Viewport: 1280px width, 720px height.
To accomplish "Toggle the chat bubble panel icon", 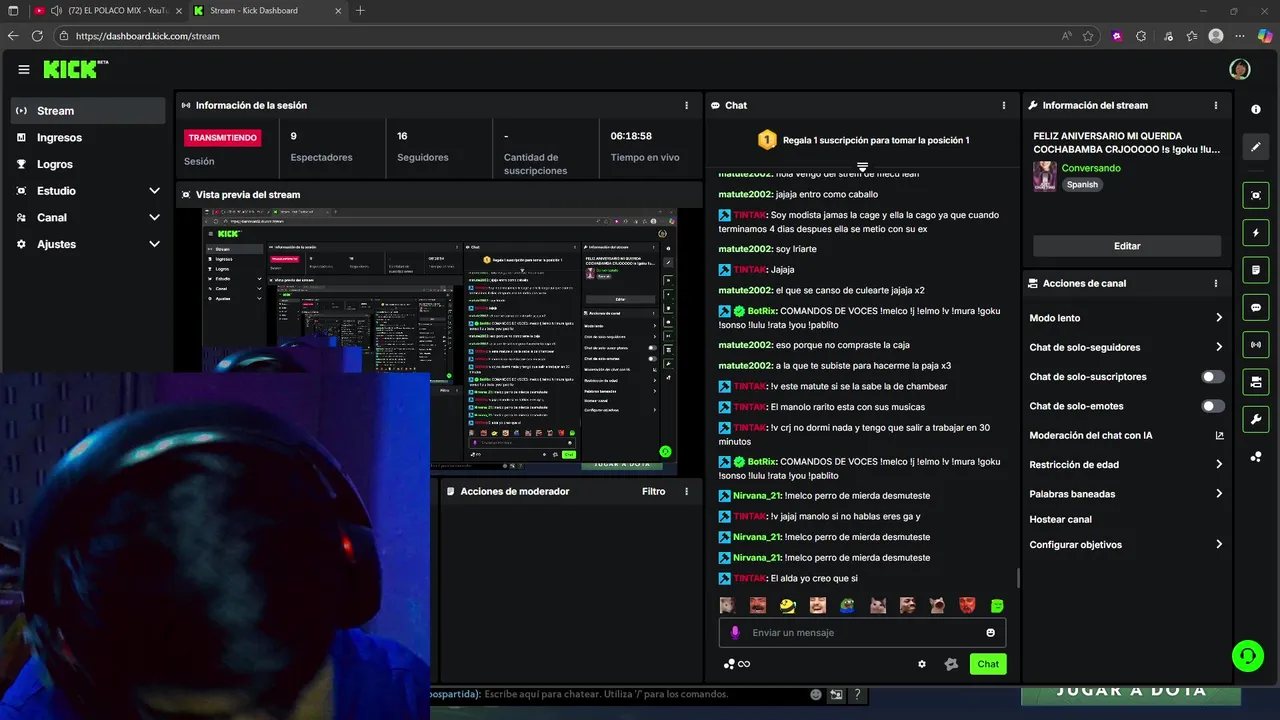I will point(1256,307).
